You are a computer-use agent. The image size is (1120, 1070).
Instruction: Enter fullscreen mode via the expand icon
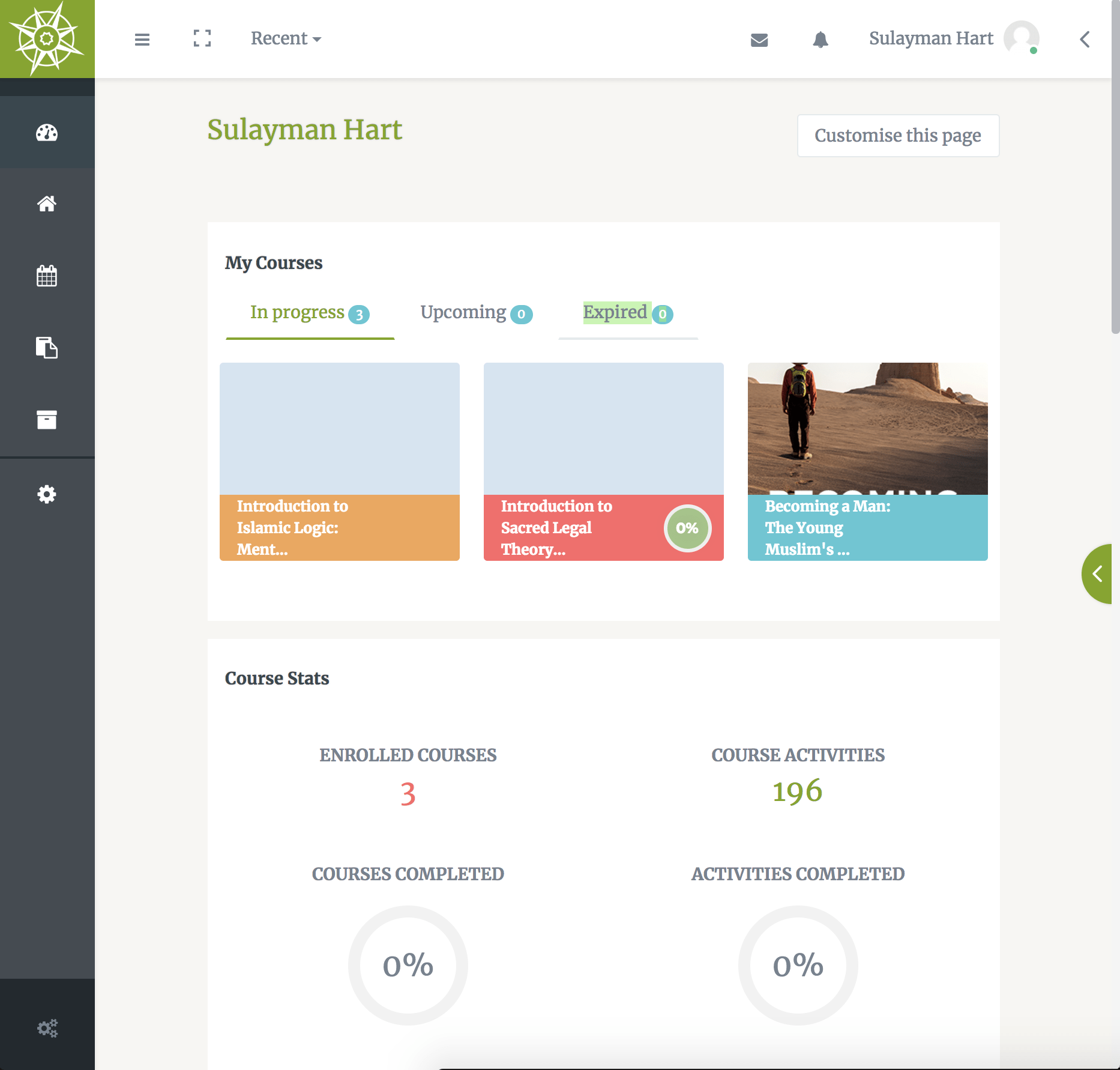(x=202, y=38)
